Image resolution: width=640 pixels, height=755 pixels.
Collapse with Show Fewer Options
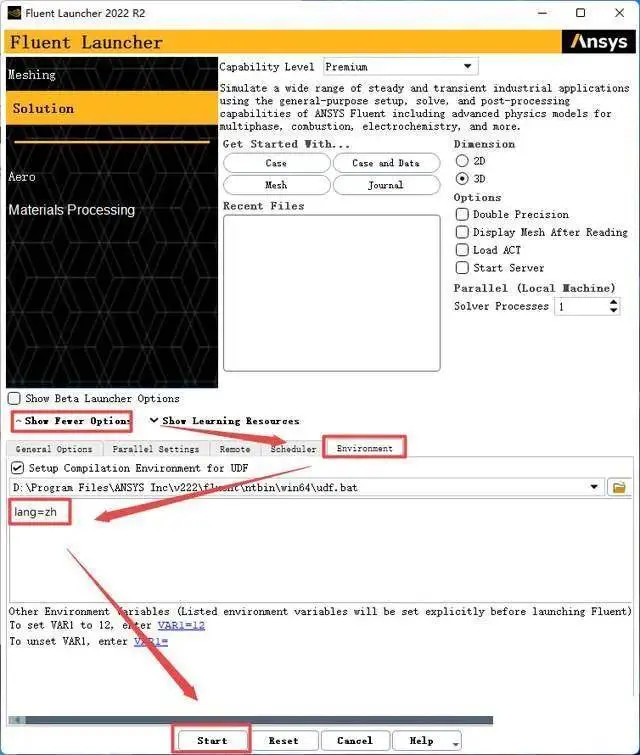72,421
